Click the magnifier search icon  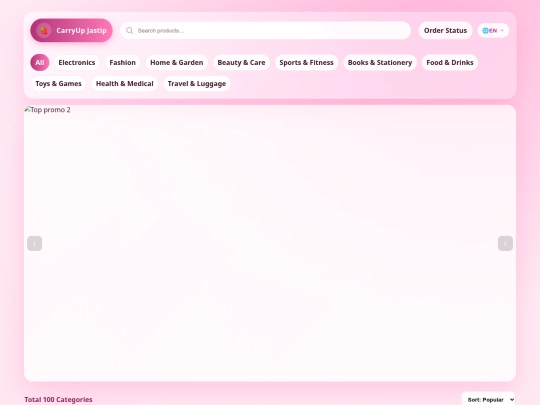tap(129, 31)
